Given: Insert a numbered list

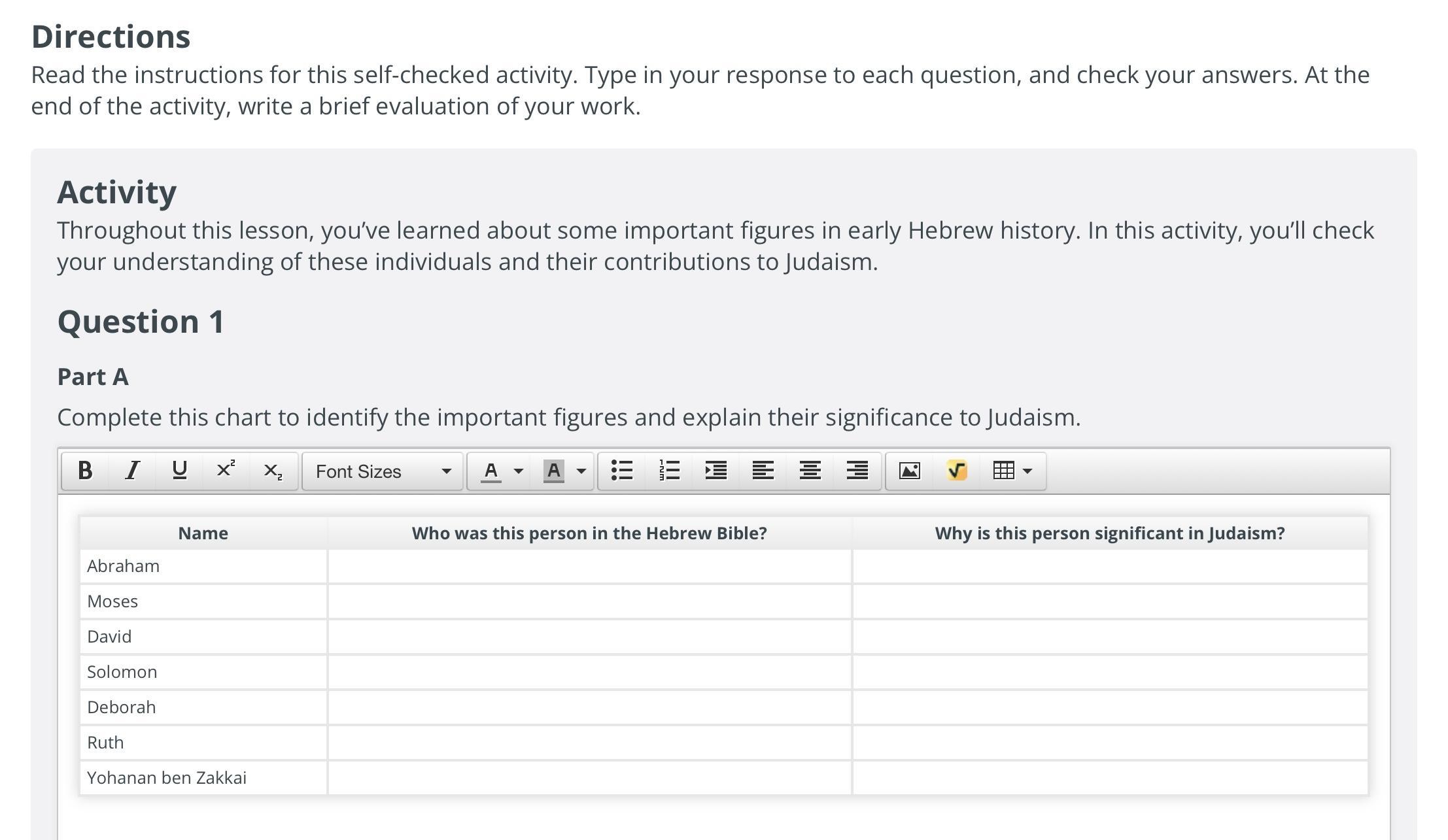Looking at the screenshot, I should click(669, 471).
